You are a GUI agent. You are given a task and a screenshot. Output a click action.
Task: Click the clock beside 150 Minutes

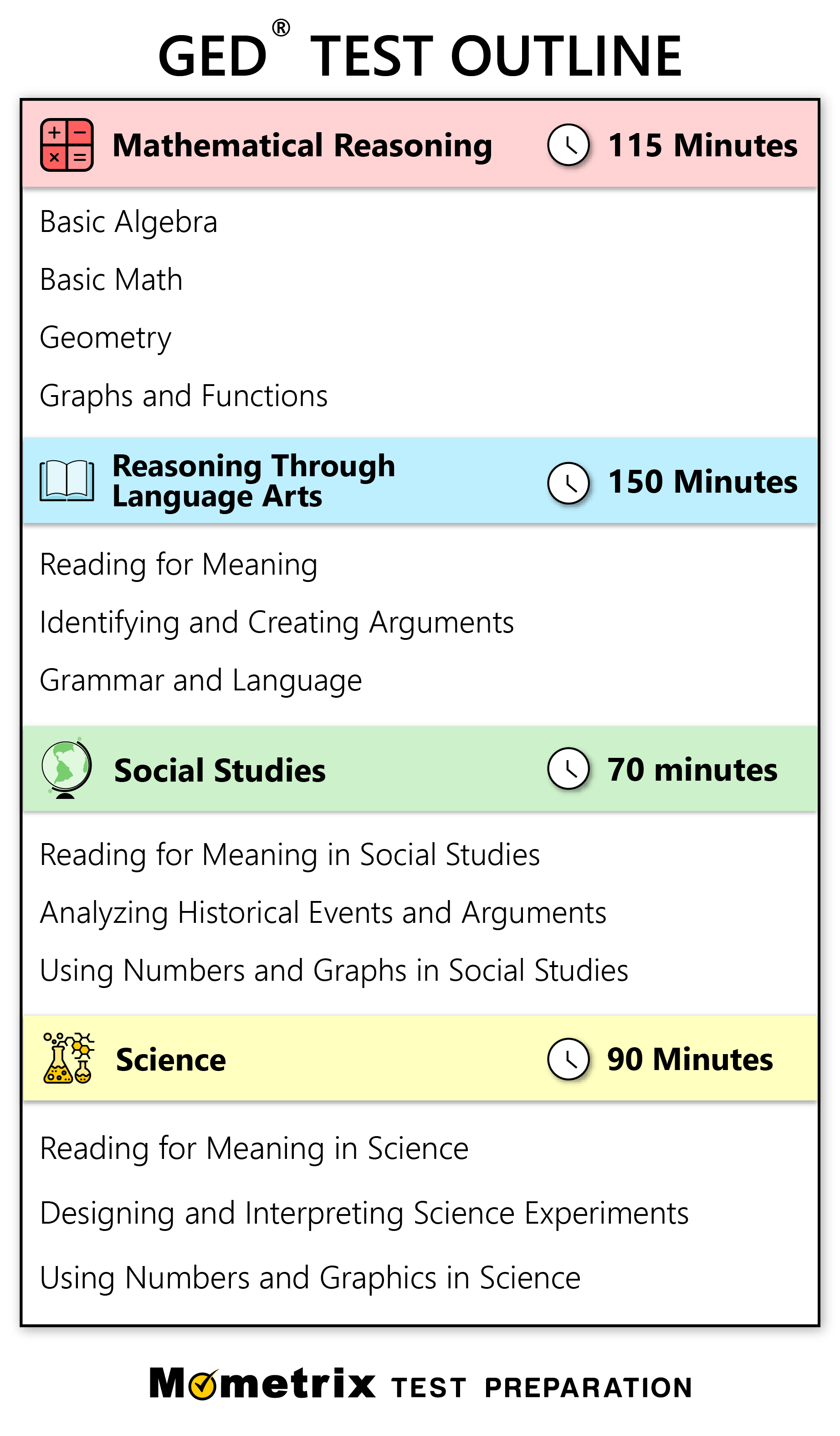pos(569,483)
